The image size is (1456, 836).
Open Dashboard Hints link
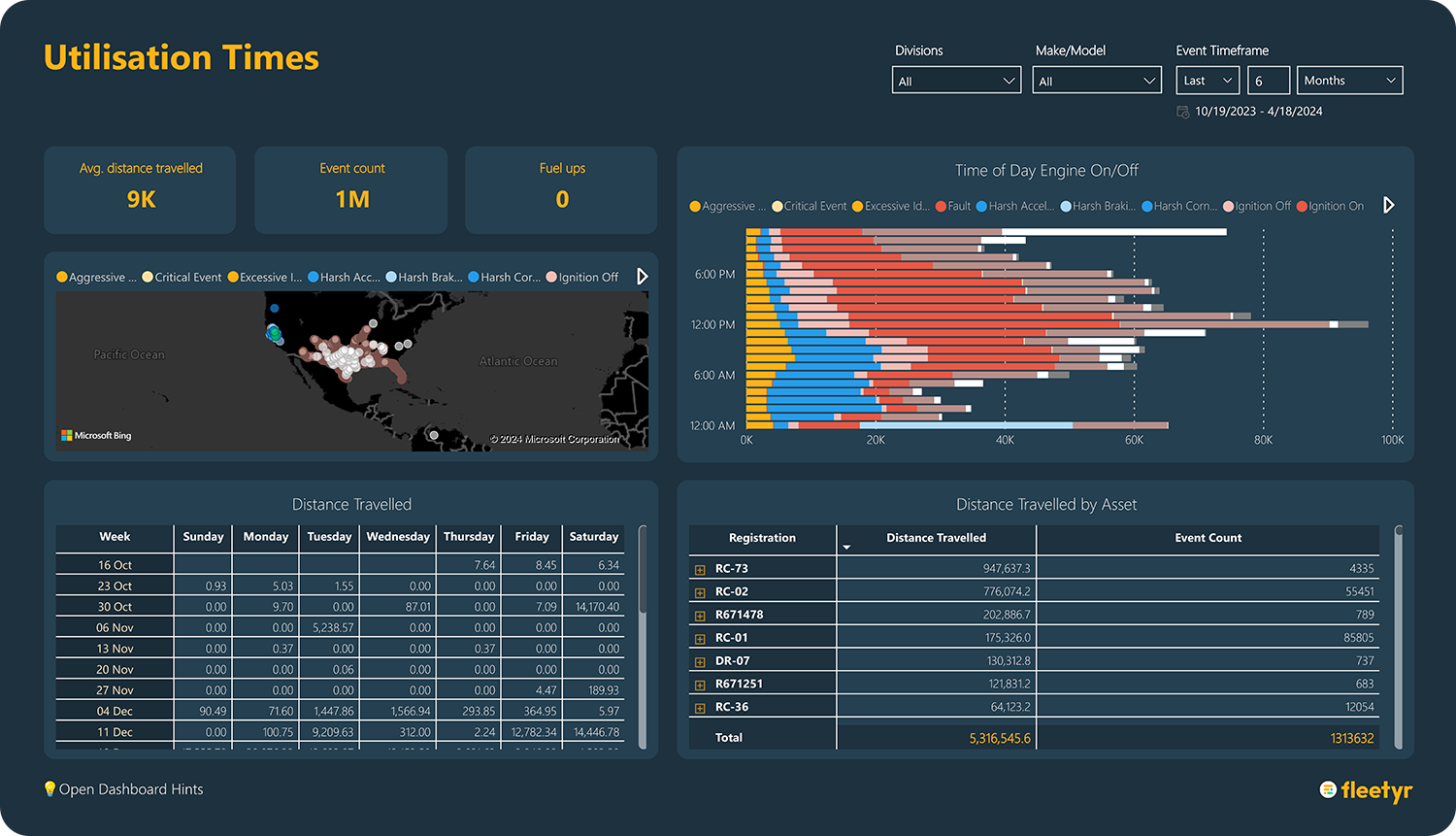click(131, 789)
